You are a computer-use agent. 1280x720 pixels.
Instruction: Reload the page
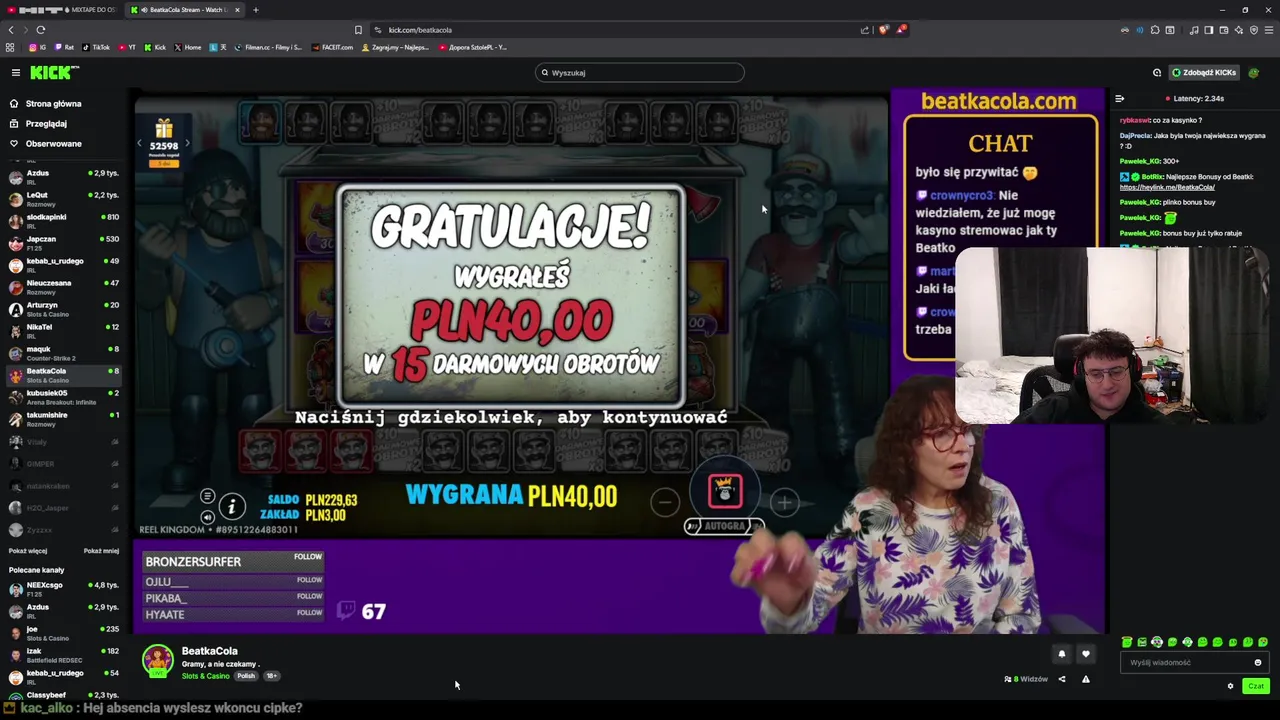[x=41, y=30]
